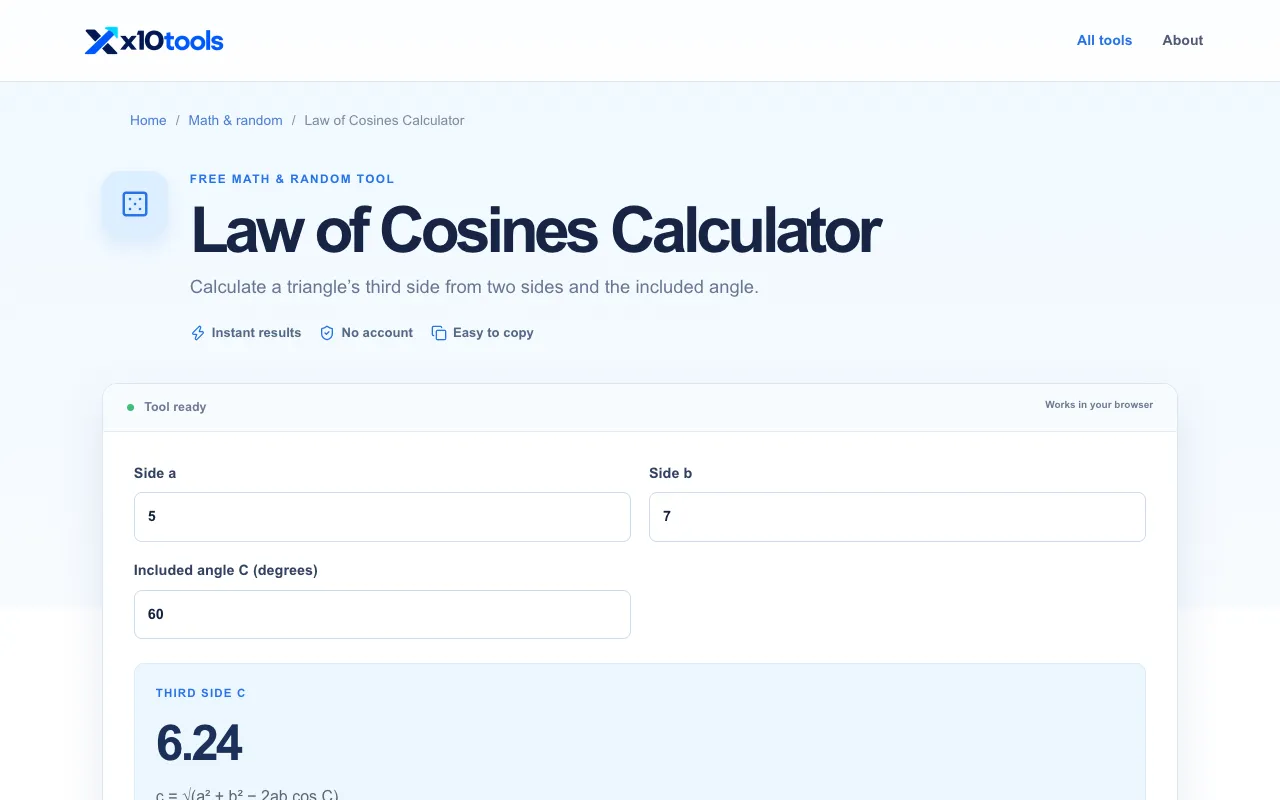Focus the Included angle C input field
Screen dimensions: 1280x800
pyautogui.click(x=382, y=614)
